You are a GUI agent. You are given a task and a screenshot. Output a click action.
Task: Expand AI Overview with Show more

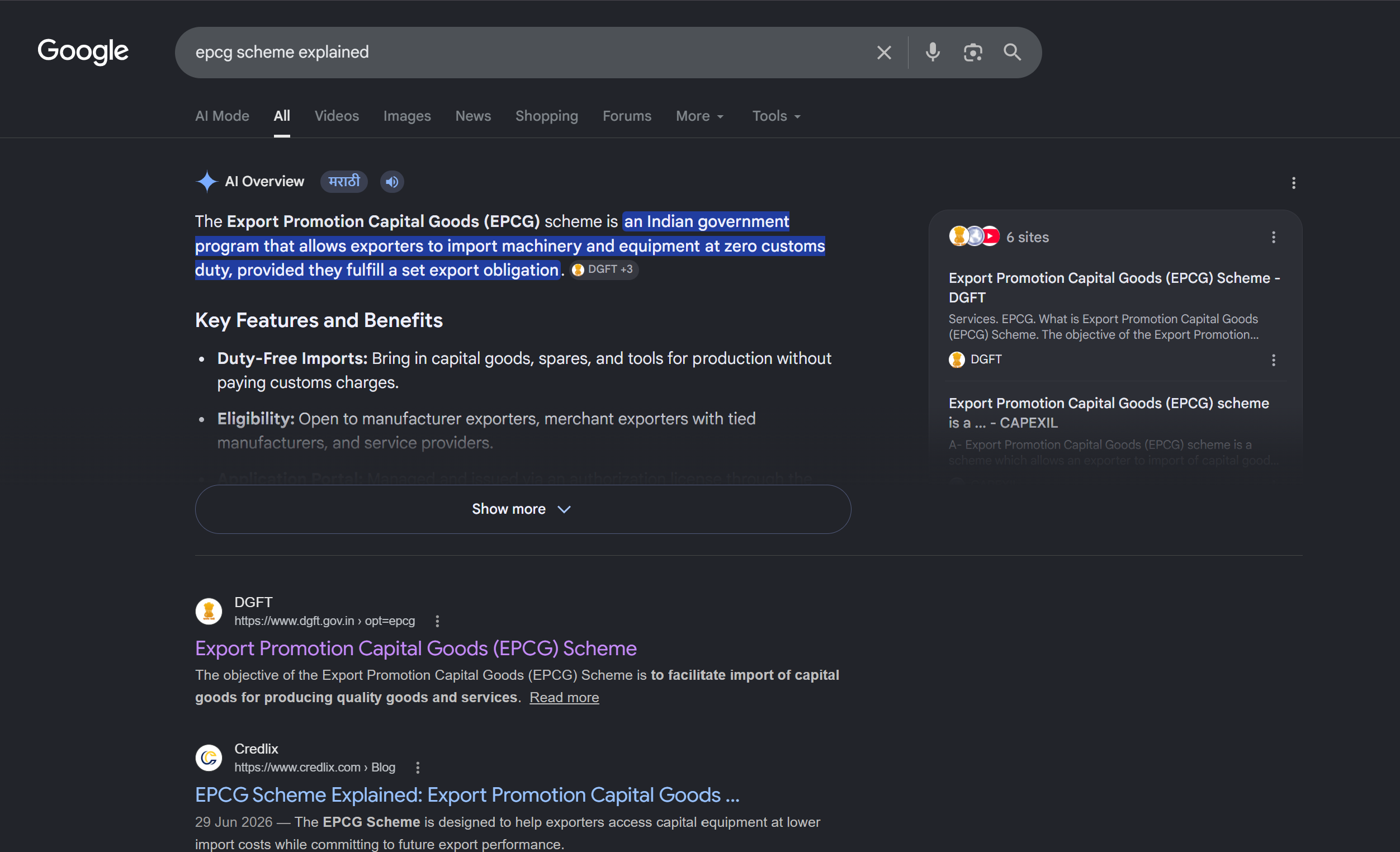[x=523, y=509]
